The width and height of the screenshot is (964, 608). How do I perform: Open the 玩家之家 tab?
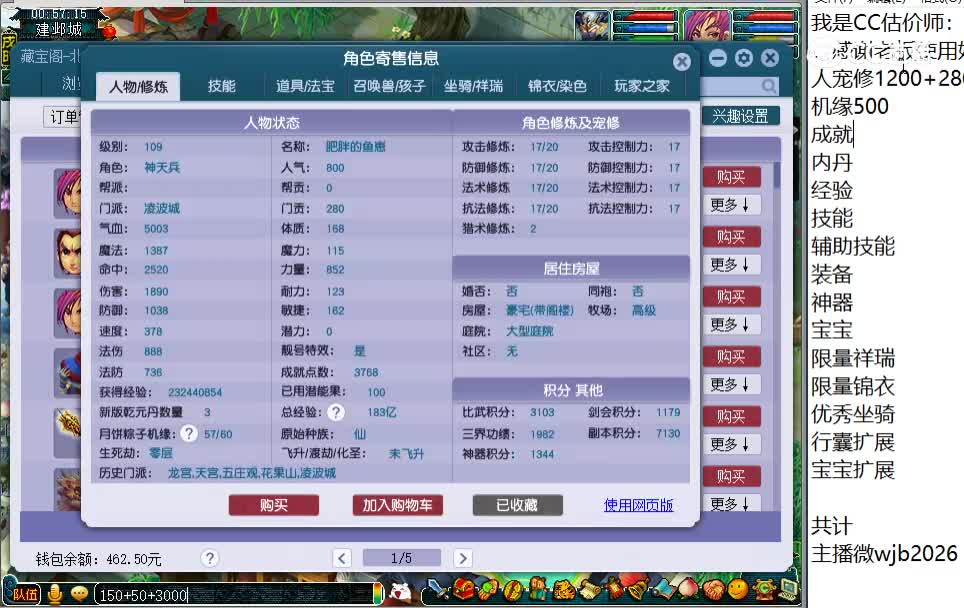click(x=642, y=86)
